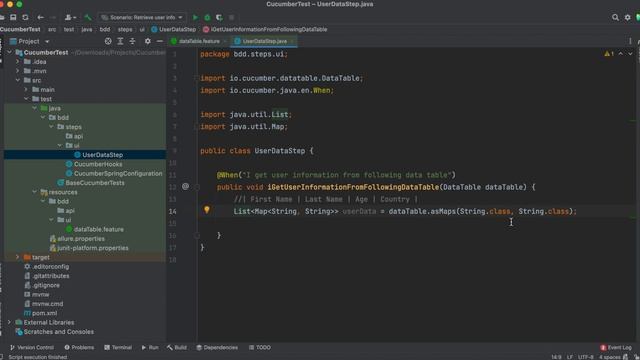
Task: Collapse the java folder arrow
Action: (35, 108)
